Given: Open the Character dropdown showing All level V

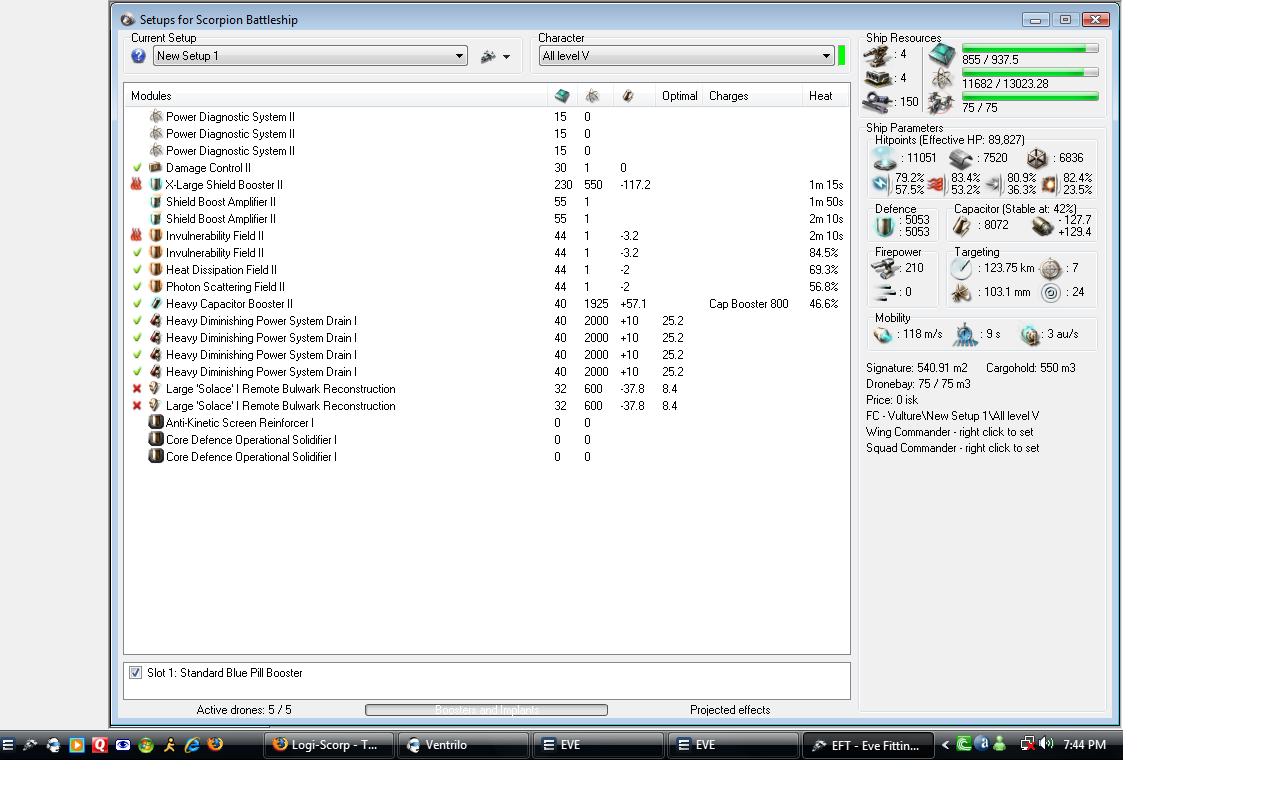Looking at the screenshot, I should tap(686, 56).
